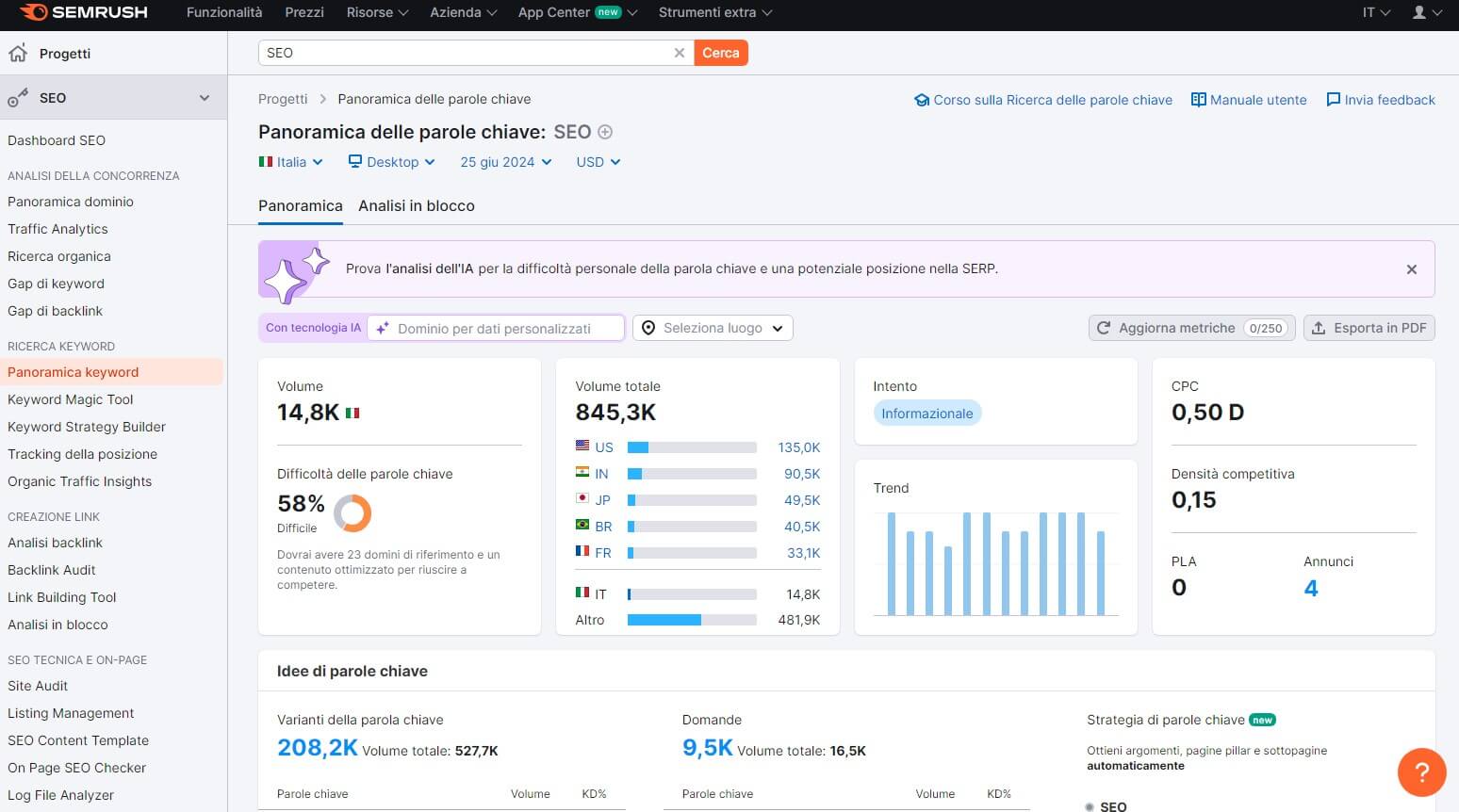Add SEO keyword with plus icon
The width and height of the screenshot is (1459, 812).
pyautogui.click(x=605, y=132)
